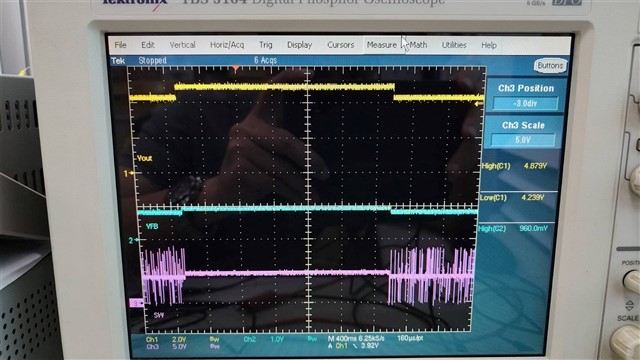Select the High(C2) measurement readout
This screenshot has height=360, width=640.
click(x=513, y=229)
